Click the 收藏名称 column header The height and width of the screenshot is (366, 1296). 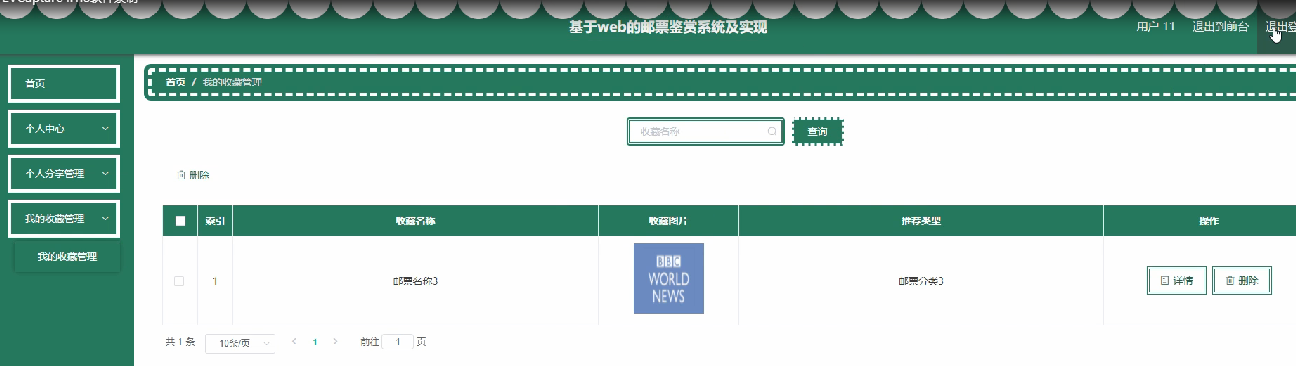415,221
